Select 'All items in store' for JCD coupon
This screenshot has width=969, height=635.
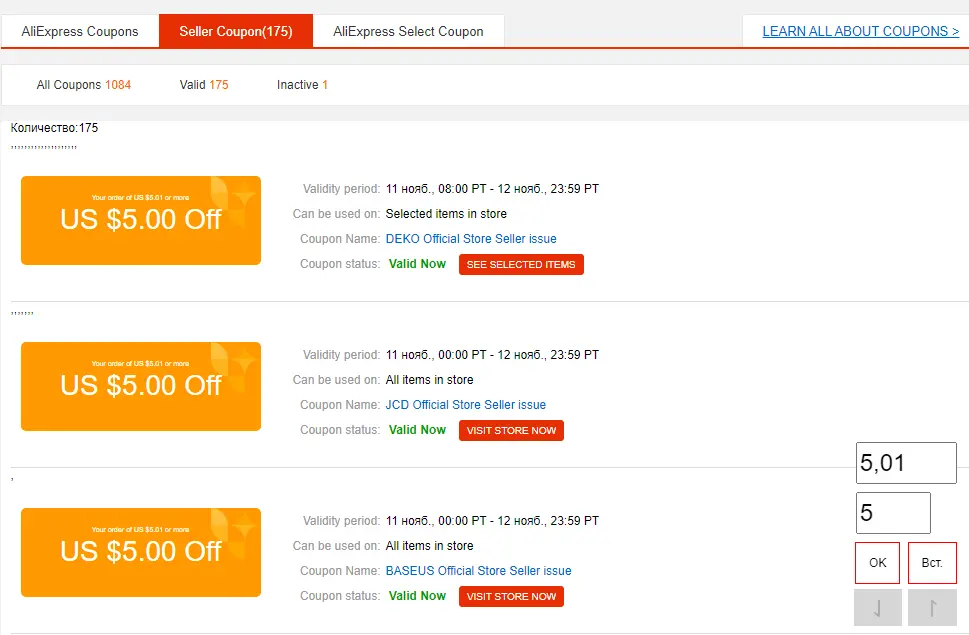(x=429, y=380)
